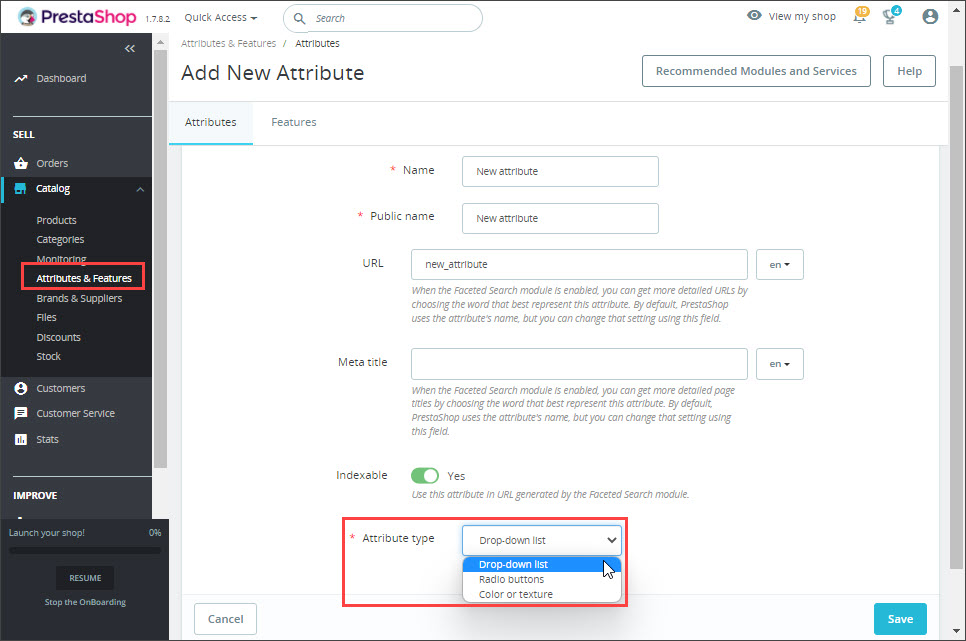Click the sidebar vertical scrollbar
Image resolution: width=966 pixels, height=641 pixels.
(x=160, y=259)
